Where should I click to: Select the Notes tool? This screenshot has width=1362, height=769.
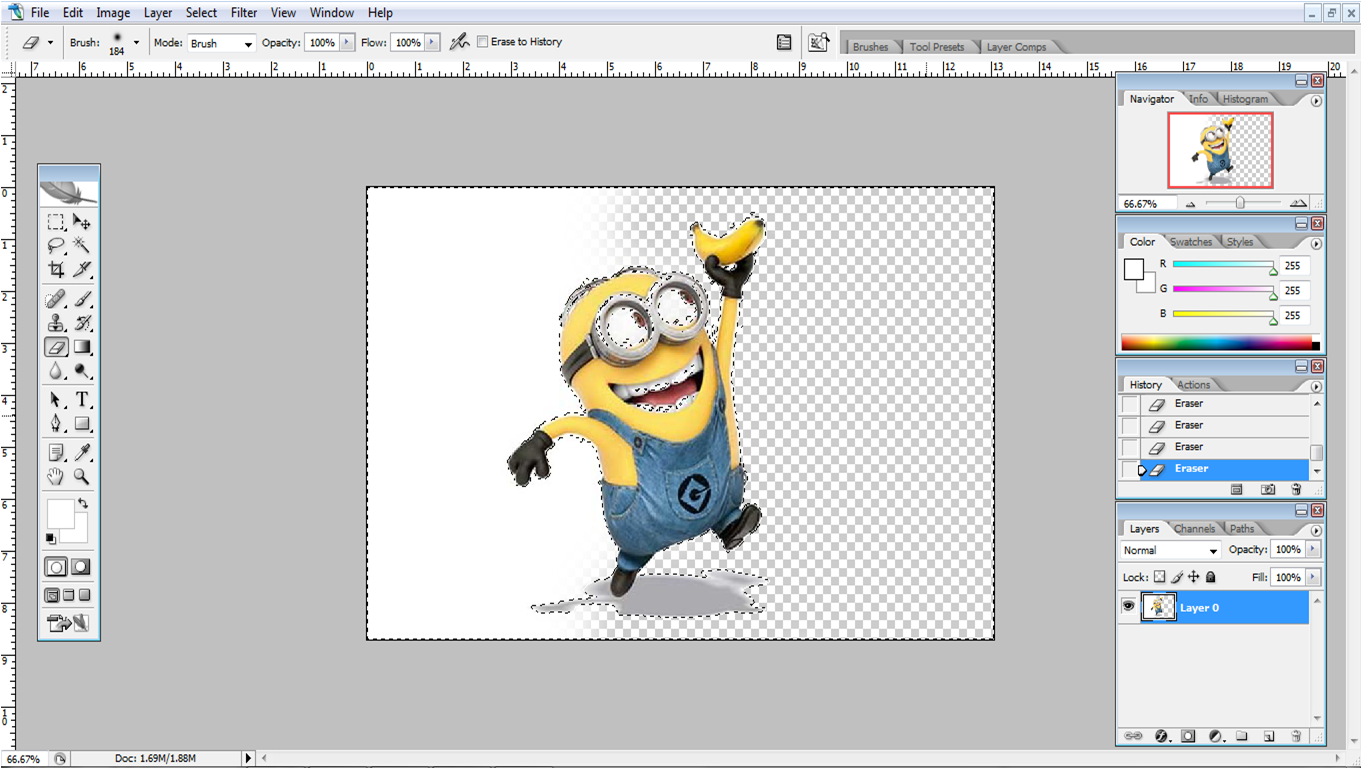[x=56, y=453]
